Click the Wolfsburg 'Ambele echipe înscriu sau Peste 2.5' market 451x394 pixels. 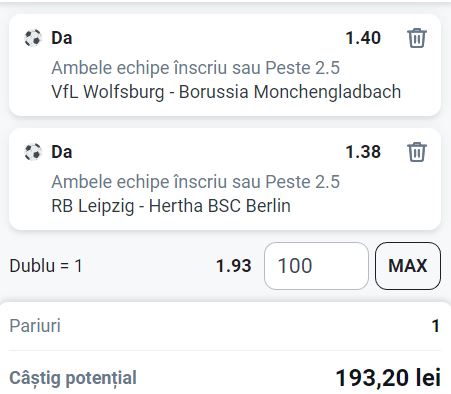pyautogui.click(x=196, y=68)
